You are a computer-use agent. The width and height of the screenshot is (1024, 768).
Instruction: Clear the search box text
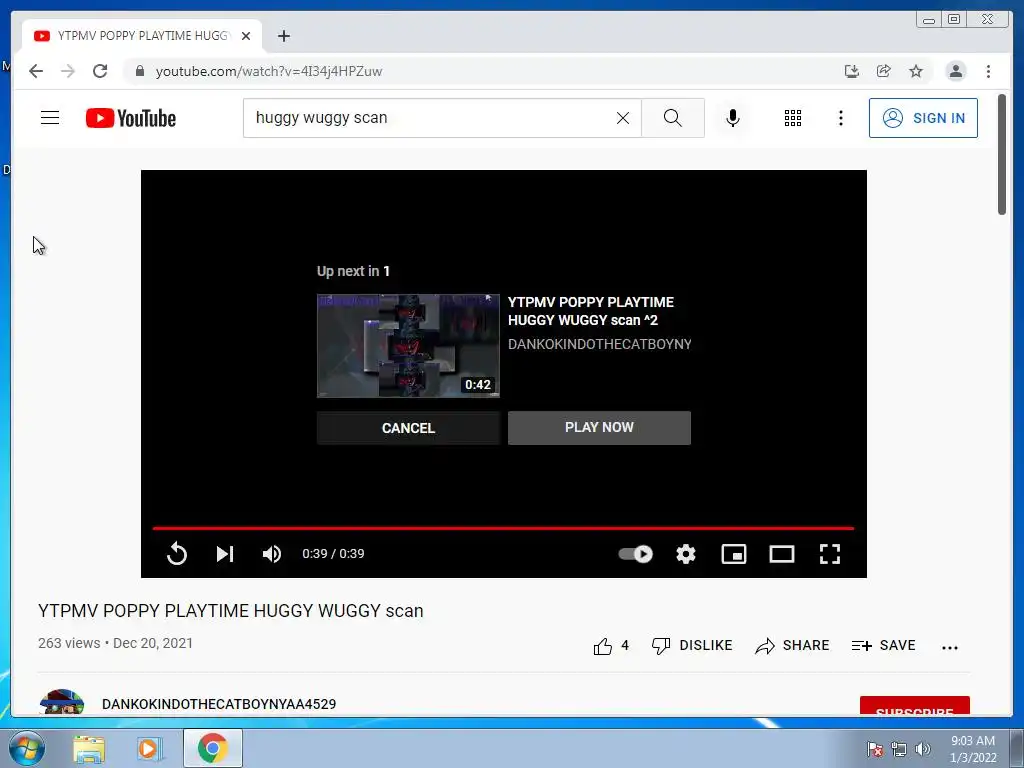coord(623,118)
